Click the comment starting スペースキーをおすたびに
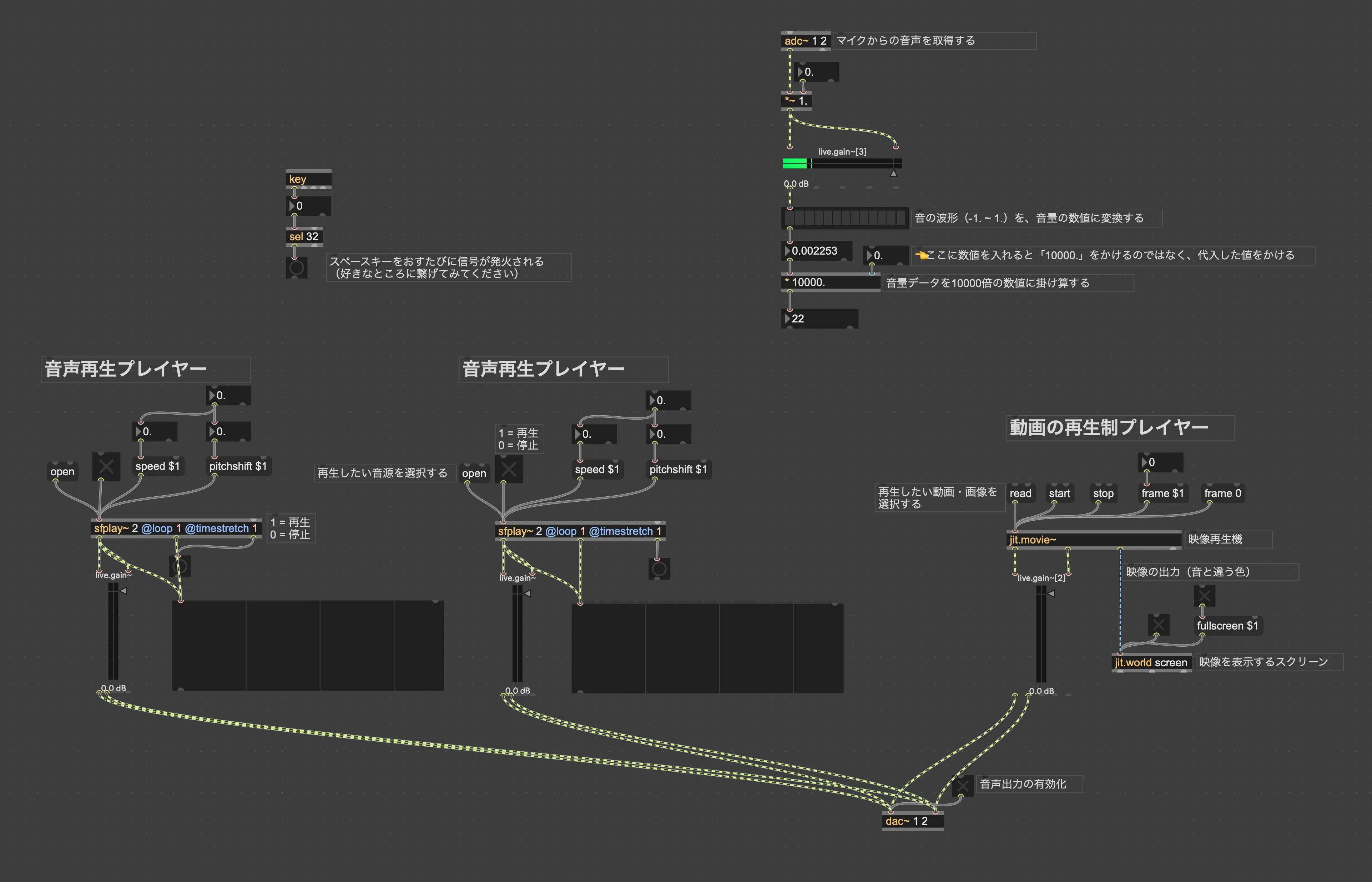 (449, 267)
